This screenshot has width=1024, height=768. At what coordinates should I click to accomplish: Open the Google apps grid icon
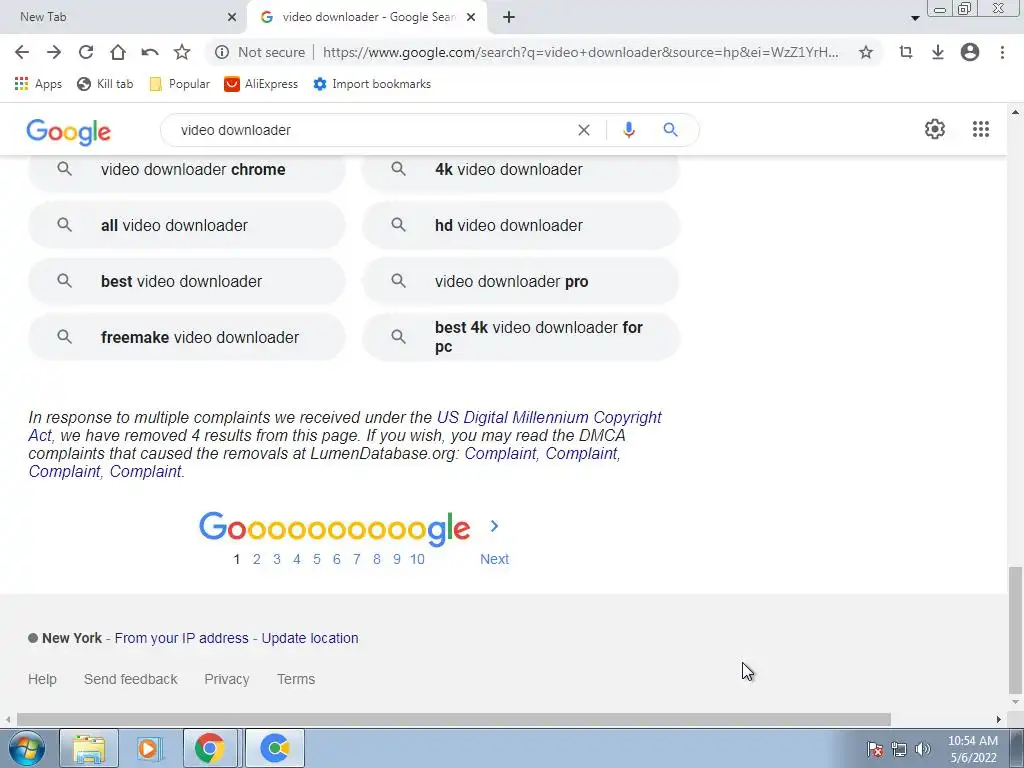[x=980, y=129]
